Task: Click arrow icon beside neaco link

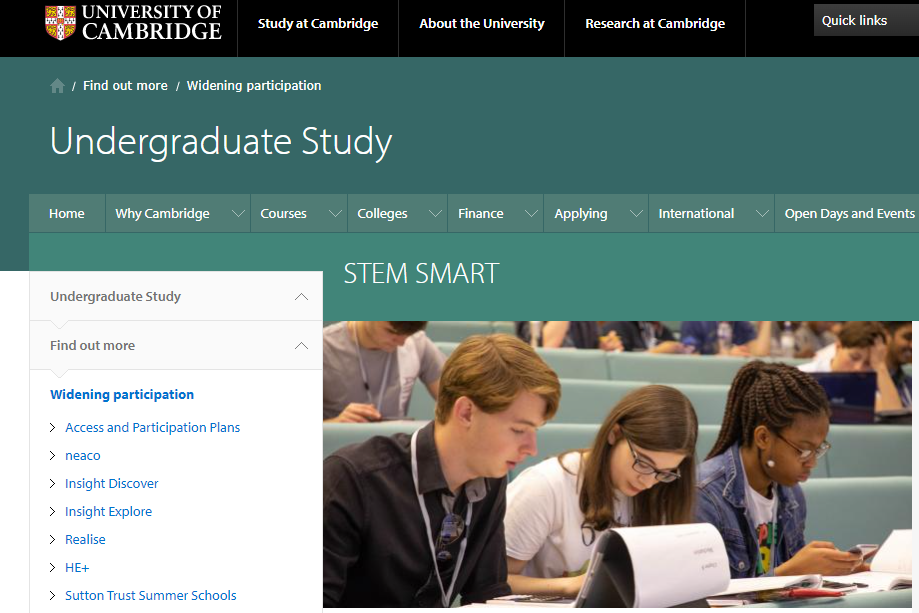Action: [53, 455]
